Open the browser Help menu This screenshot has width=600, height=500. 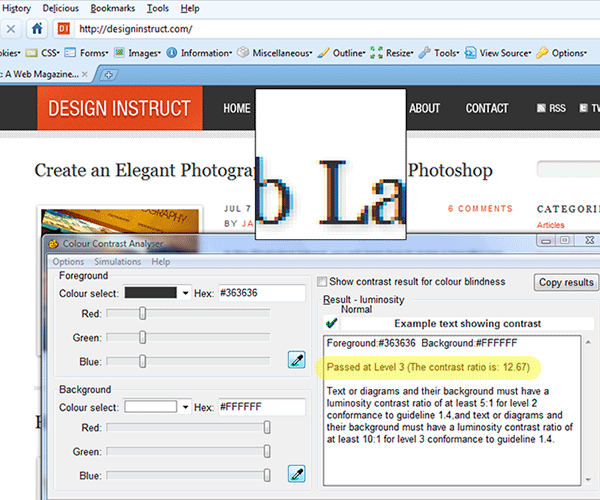coord(190,8)
